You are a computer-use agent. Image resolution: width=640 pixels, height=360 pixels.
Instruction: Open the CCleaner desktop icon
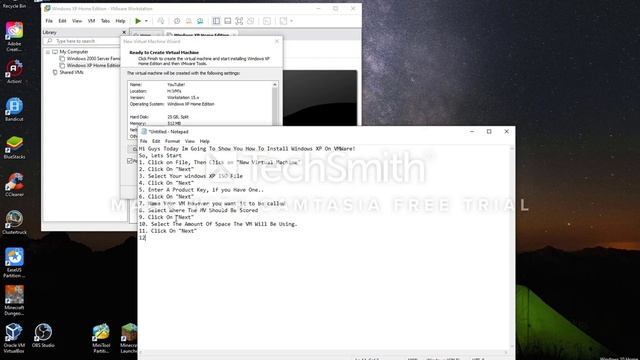tap(14, 185)
